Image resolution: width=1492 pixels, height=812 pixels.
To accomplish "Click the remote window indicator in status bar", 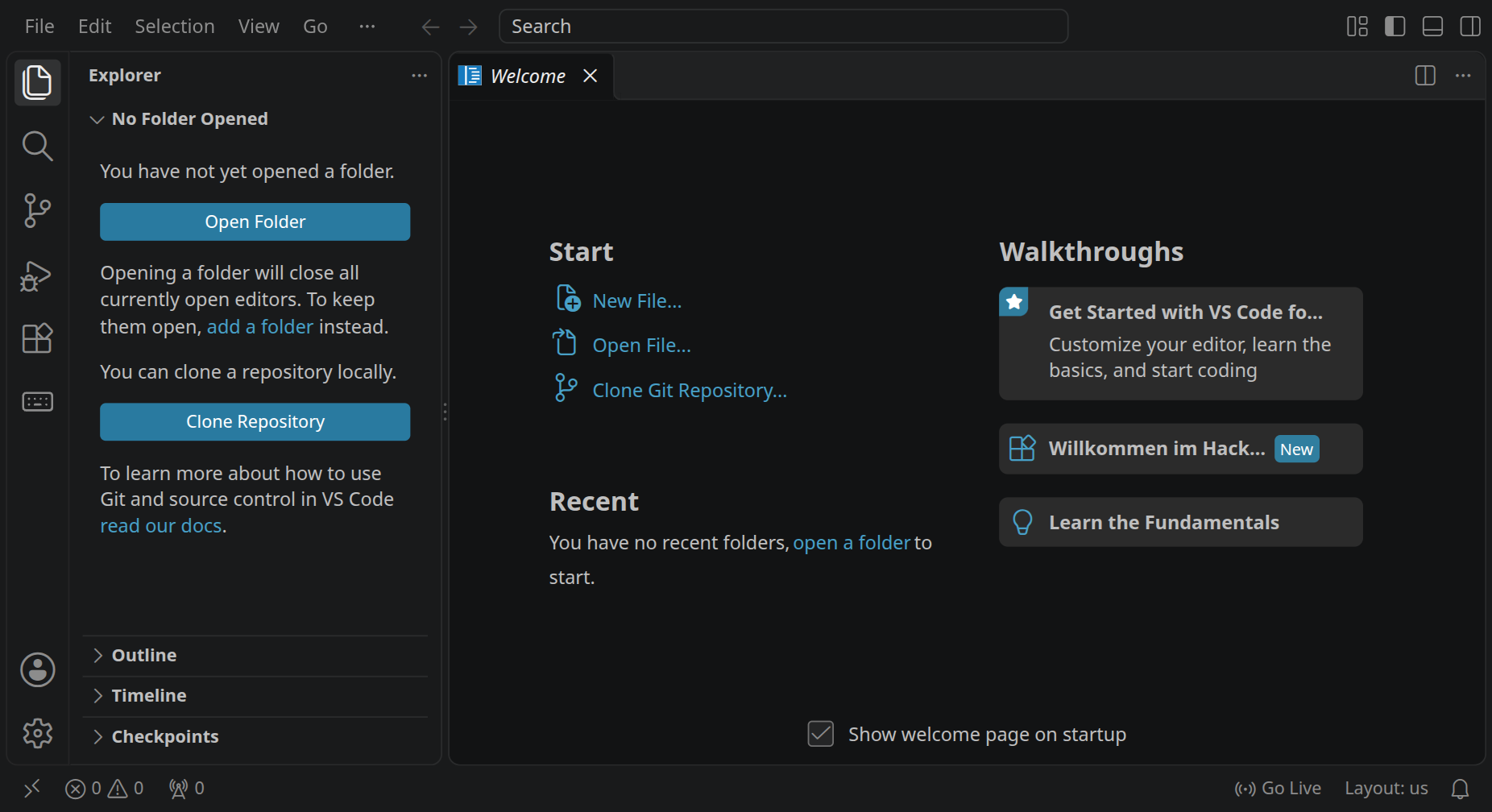I will [32, 788].
